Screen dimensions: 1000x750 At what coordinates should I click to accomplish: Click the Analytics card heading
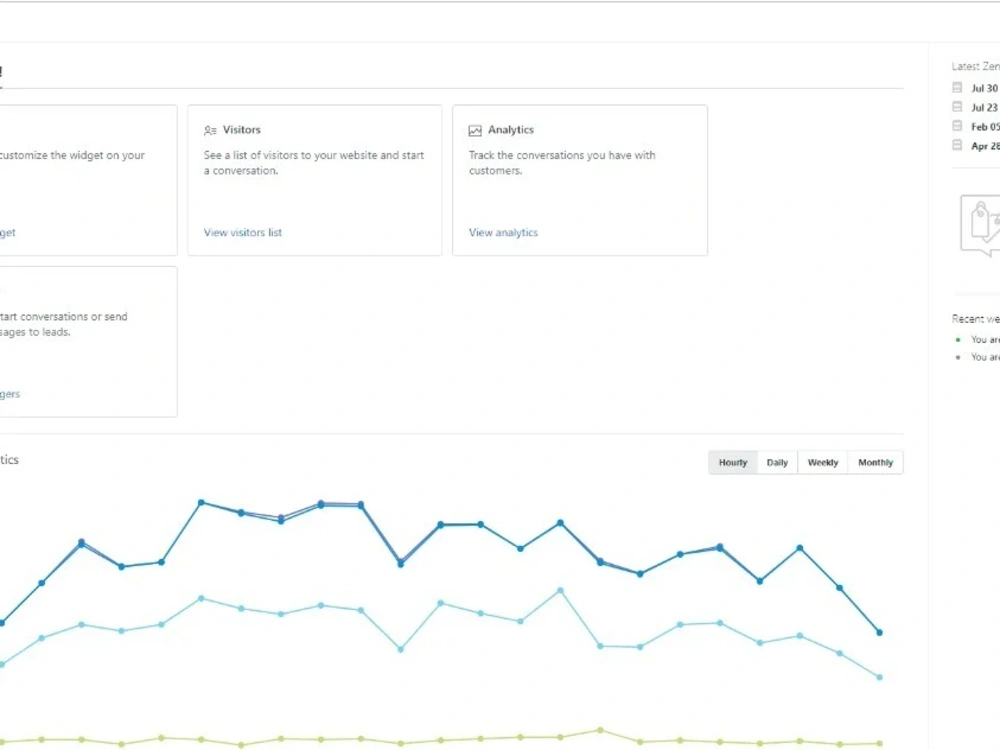coord(511,129)
